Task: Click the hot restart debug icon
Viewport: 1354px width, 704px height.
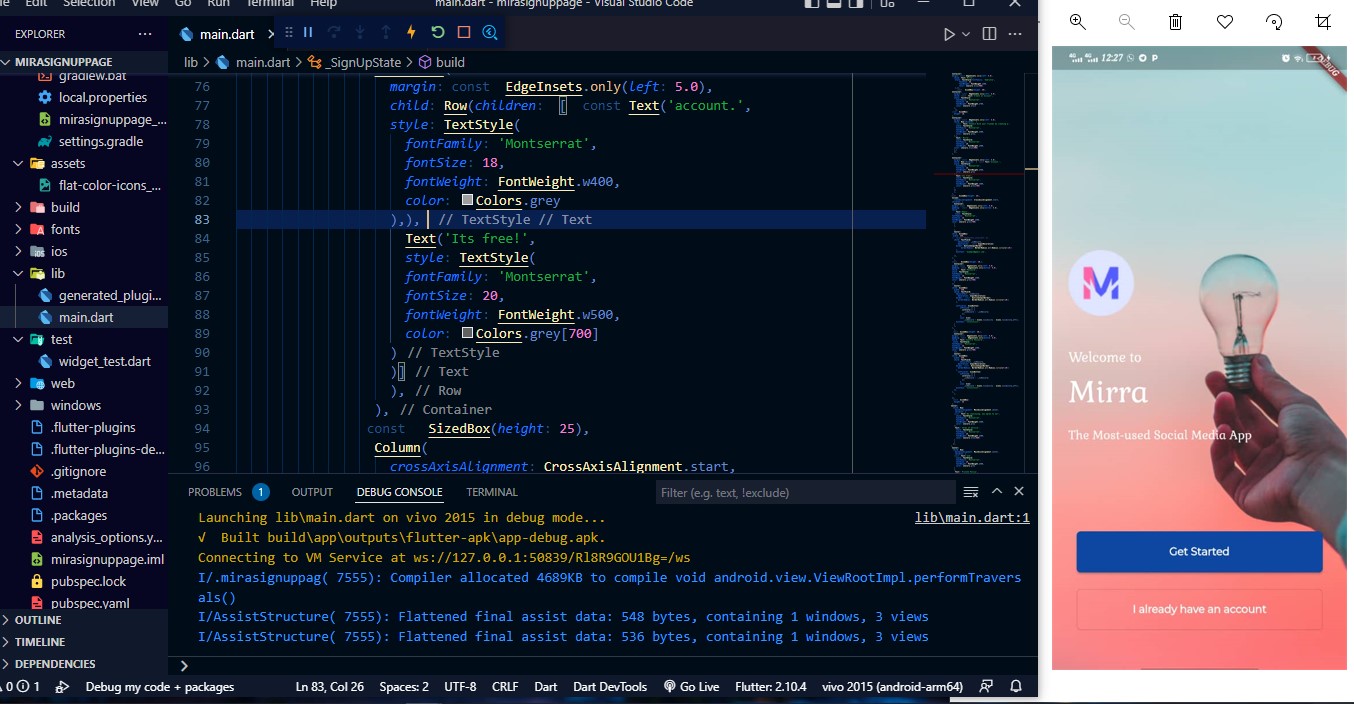Action: pyautogui.click(x=437, y=32)
